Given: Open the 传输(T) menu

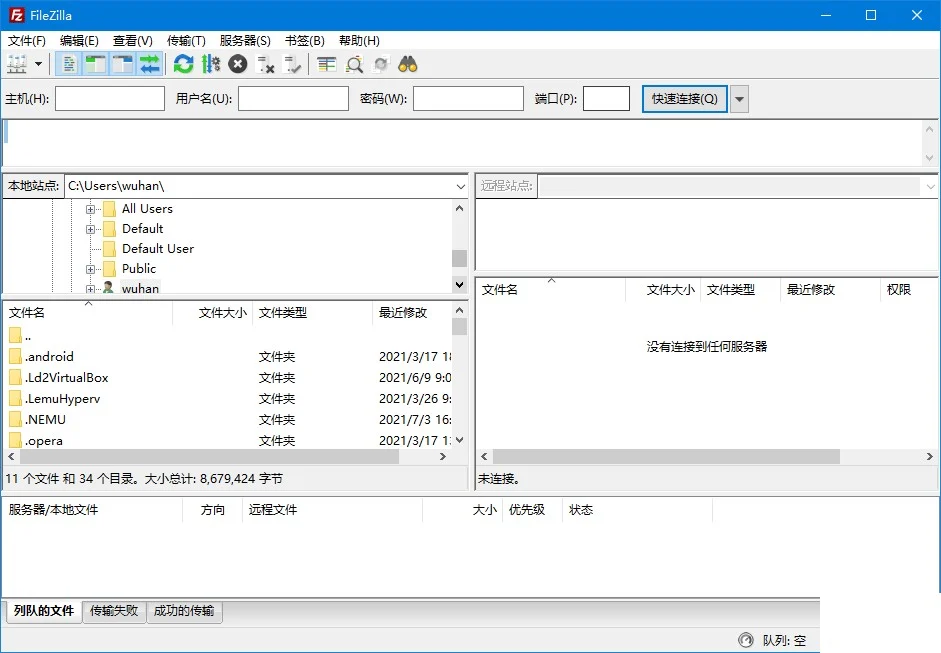Looking at the screenshot, I should pyautogui.click(x=186, y=41).
